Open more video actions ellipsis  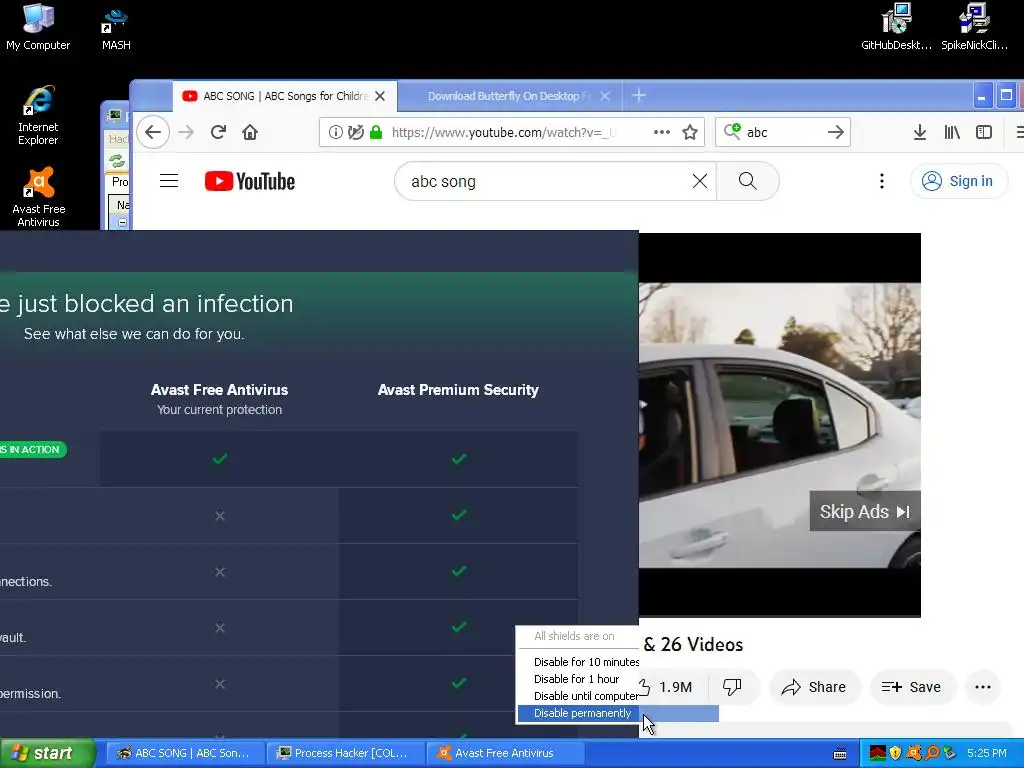983,687
